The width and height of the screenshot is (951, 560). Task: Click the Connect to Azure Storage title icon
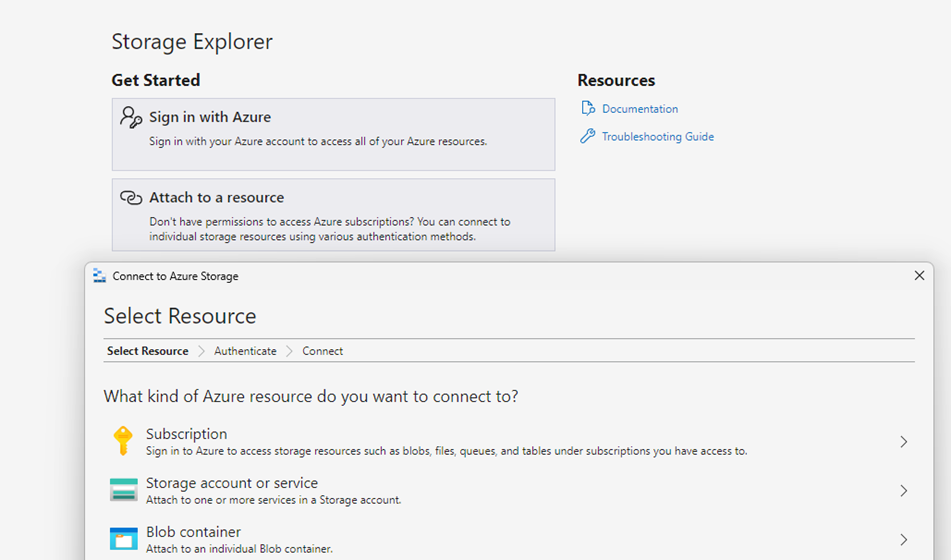pyautogui.click(x=99, y=276)
